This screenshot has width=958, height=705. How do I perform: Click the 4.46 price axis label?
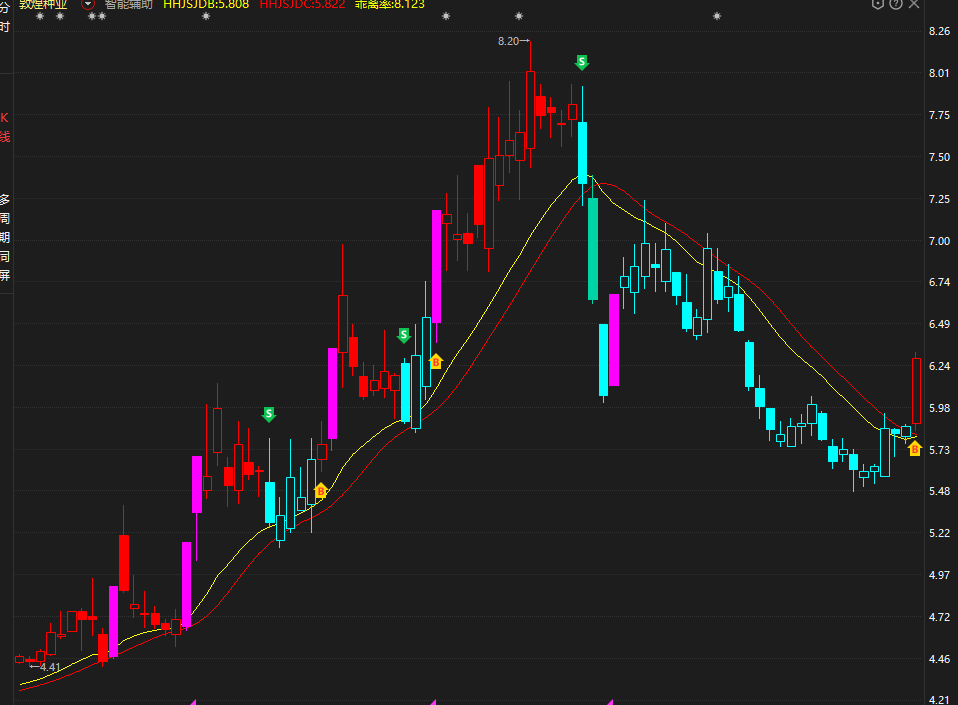(x=940, y=659)
